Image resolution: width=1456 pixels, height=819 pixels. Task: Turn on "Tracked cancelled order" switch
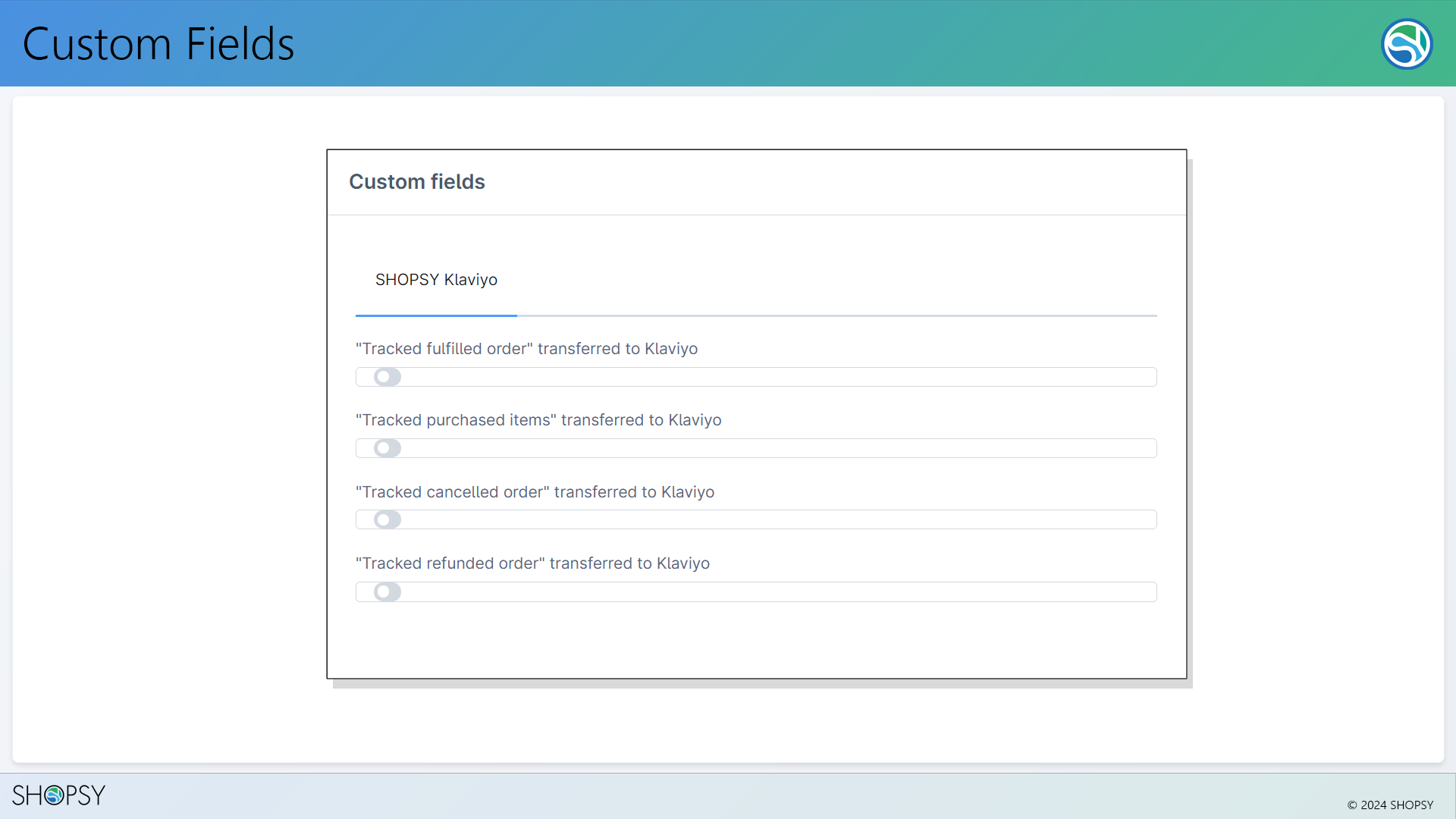click(x=388, y=519)
